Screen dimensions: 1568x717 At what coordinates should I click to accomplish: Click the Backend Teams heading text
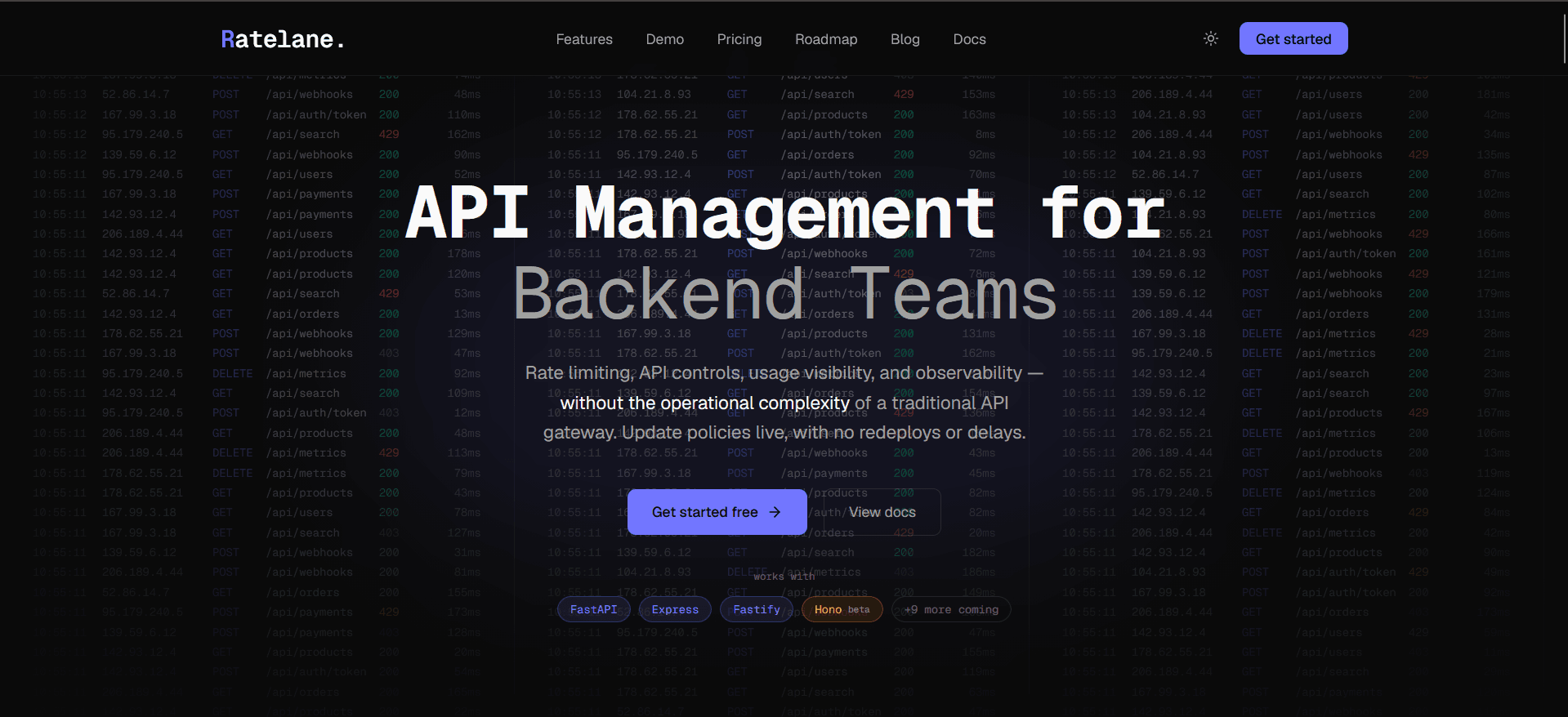click(x=784, y=294)
